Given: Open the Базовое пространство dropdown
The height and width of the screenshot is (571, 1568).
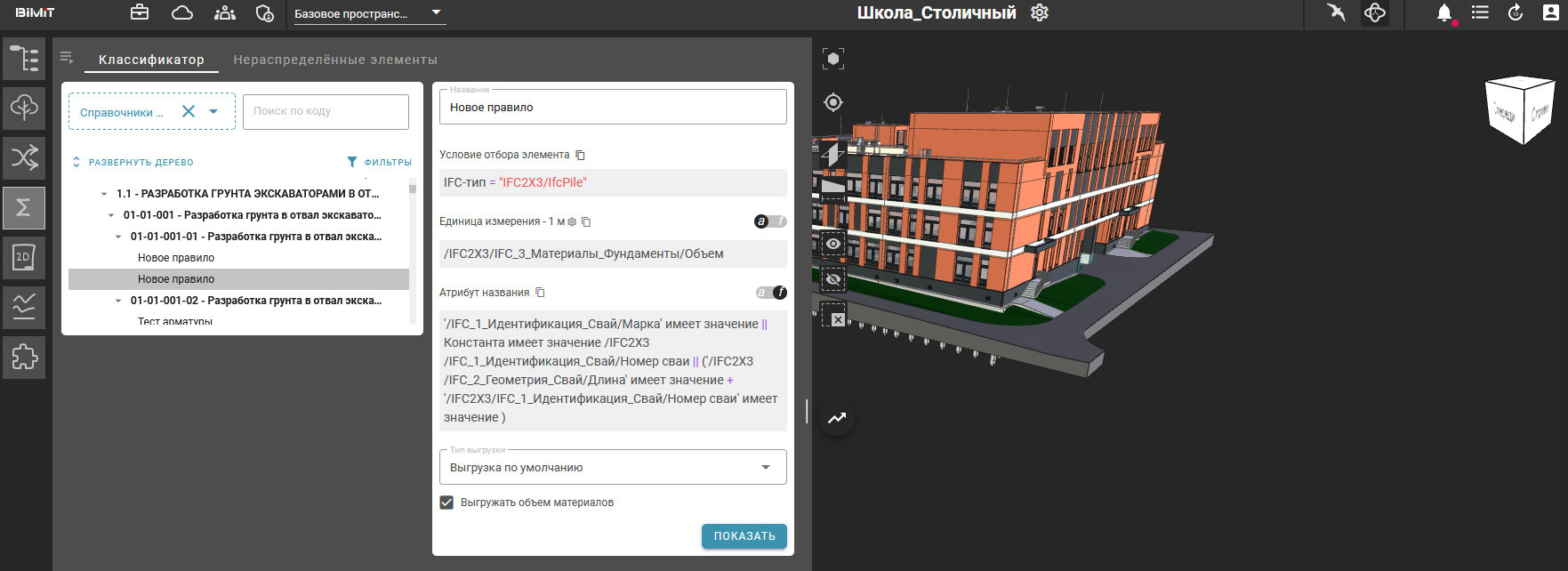Looking at the screenshot, I should (367, 13).
